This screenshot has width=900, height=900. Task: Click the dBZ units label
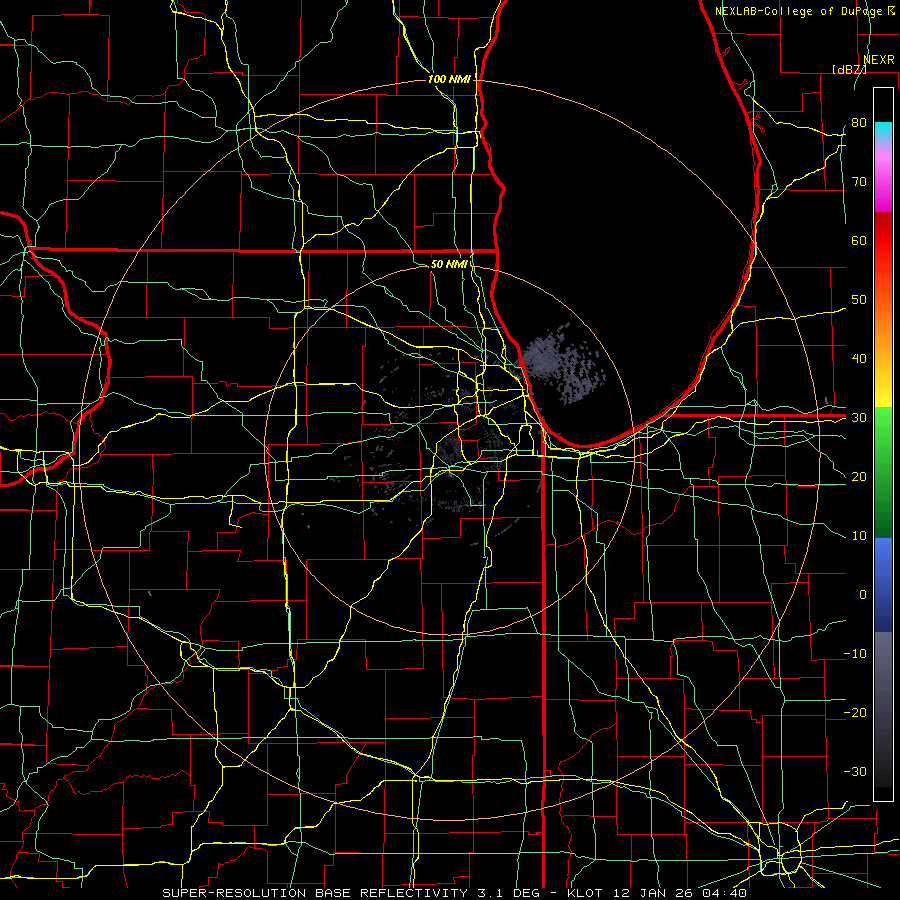(x=850, y=69)
